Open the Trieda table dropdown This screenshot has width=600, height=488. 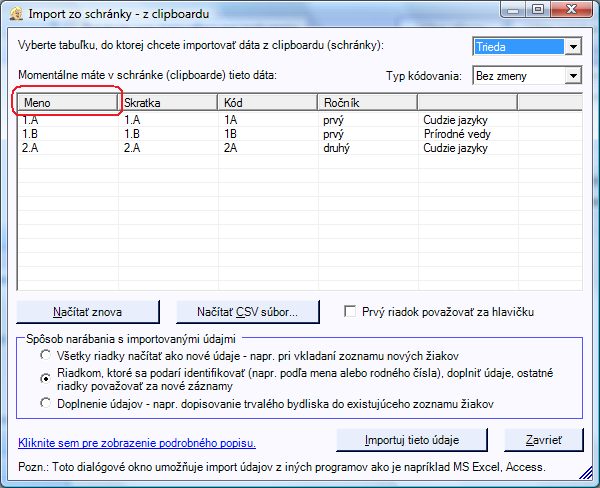click(573, 47)
